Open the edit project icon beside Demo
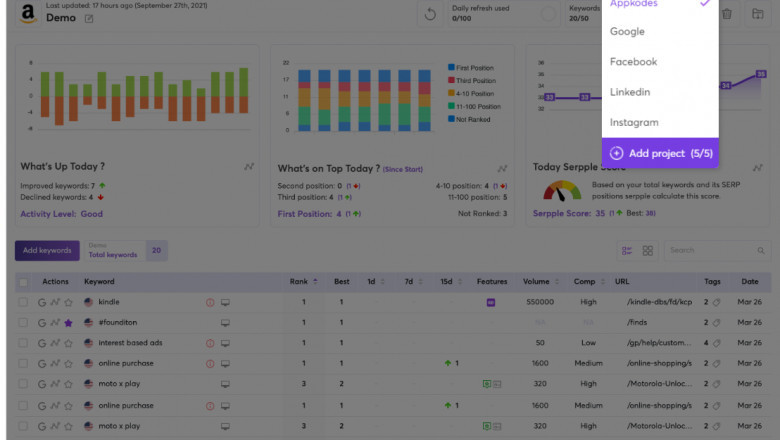This screenshot has height=440, width=780. tap(89, 18)
